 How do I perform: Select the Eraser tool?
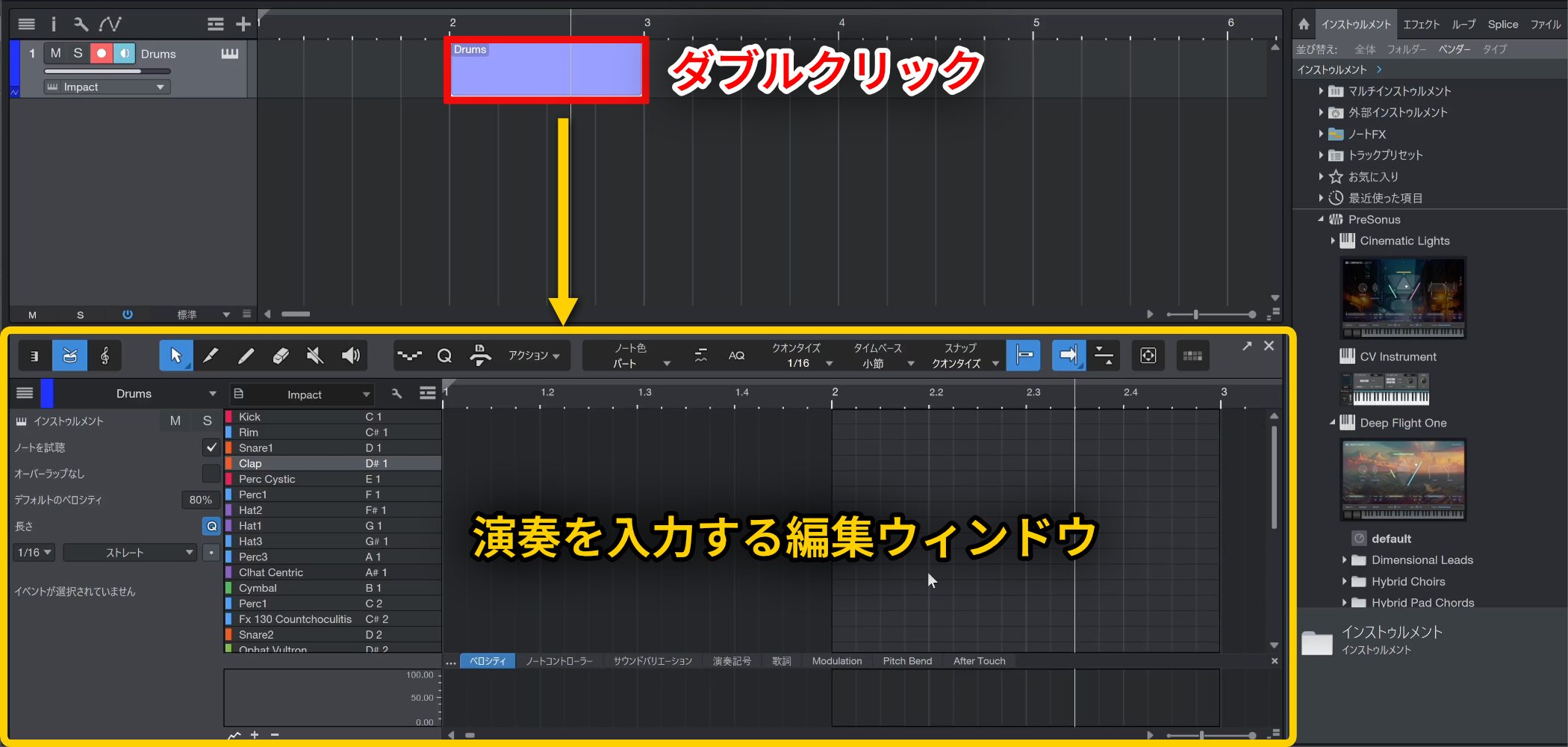point(280,356)
